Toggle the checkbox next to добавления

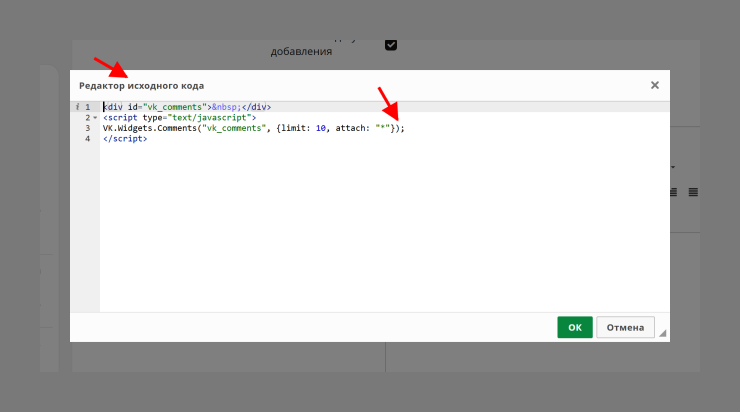pos(391,45)
